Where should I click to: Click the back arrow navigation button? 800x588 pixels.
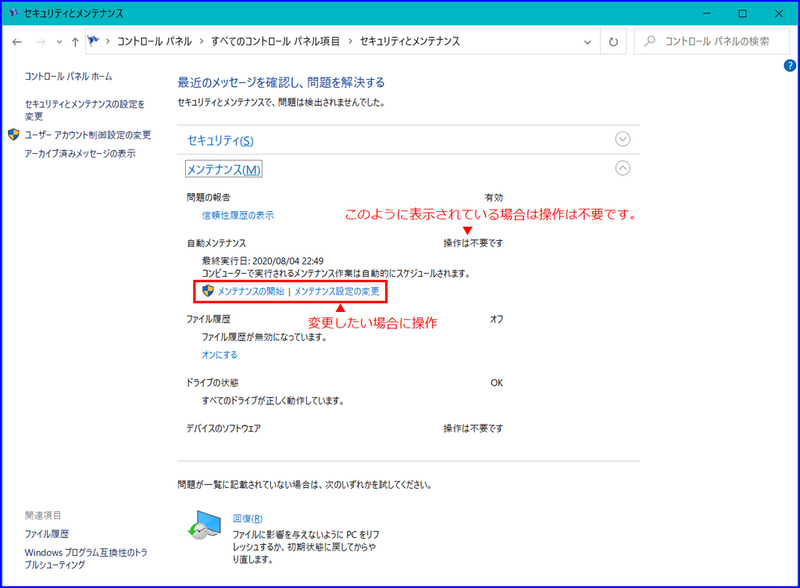point(17,42)
